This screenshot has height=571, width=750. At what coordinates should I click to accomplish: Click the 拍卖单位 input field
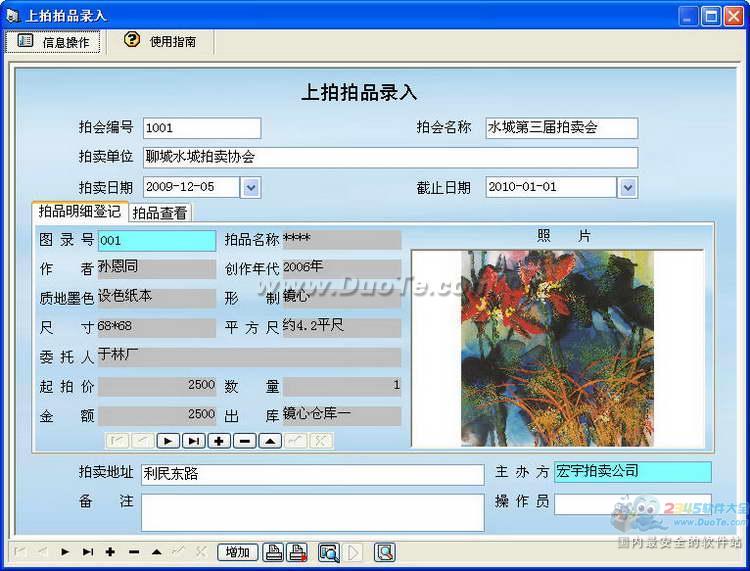pyautogui.click(x=390, y=157)
